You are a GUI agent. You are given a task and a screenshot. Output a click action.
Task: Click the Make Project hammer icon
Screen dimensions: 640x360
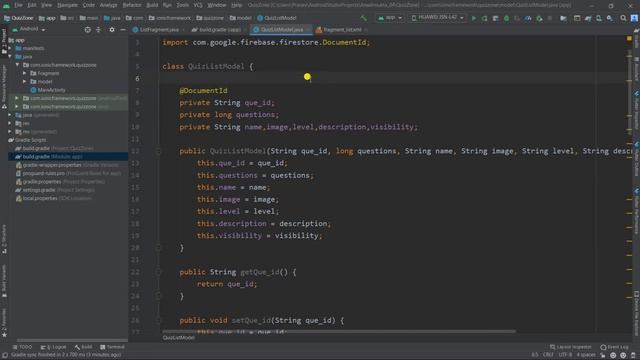click(x=363, y=18)
